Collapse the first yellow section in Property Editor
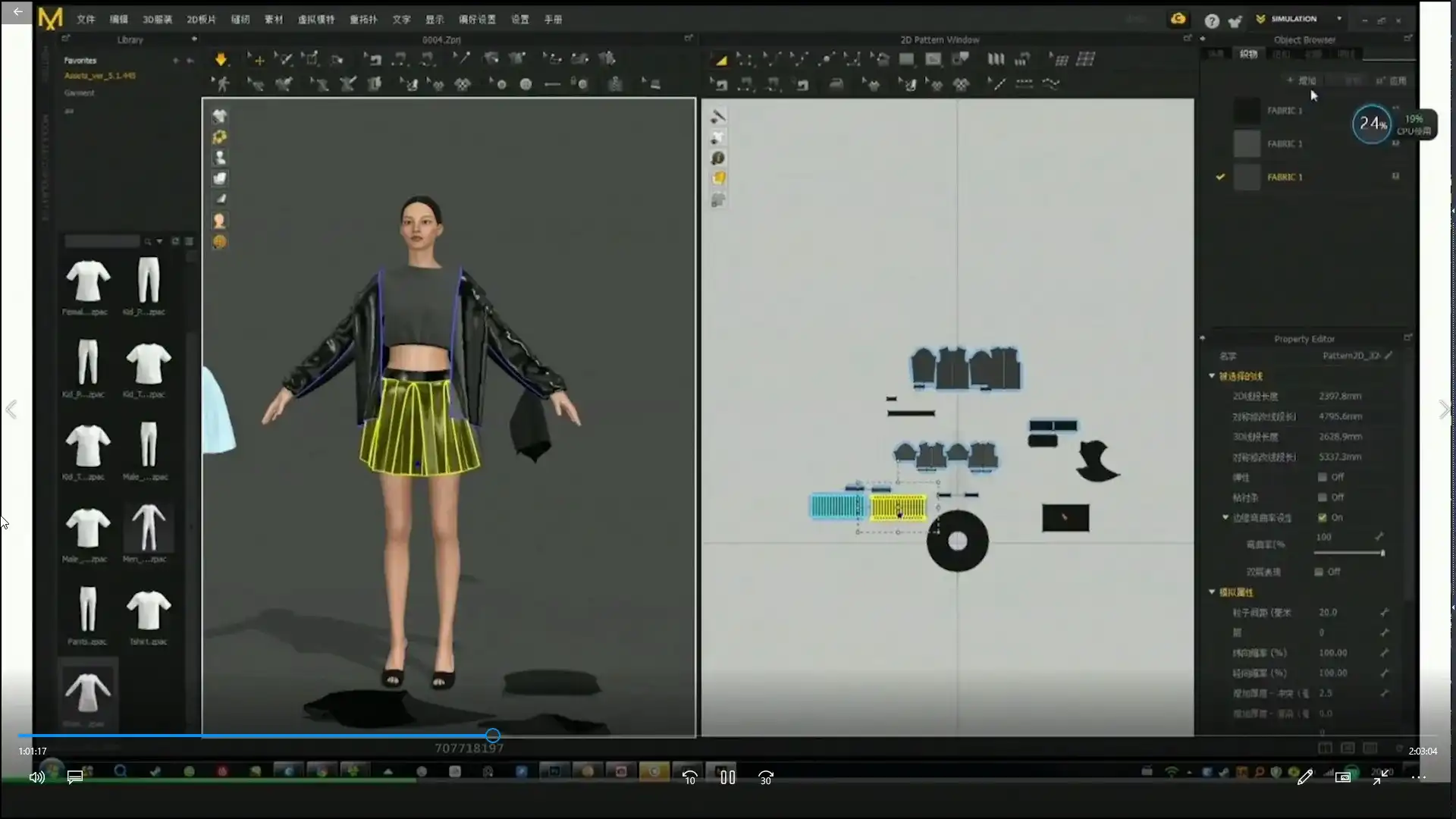 [x=1212, y=376]
